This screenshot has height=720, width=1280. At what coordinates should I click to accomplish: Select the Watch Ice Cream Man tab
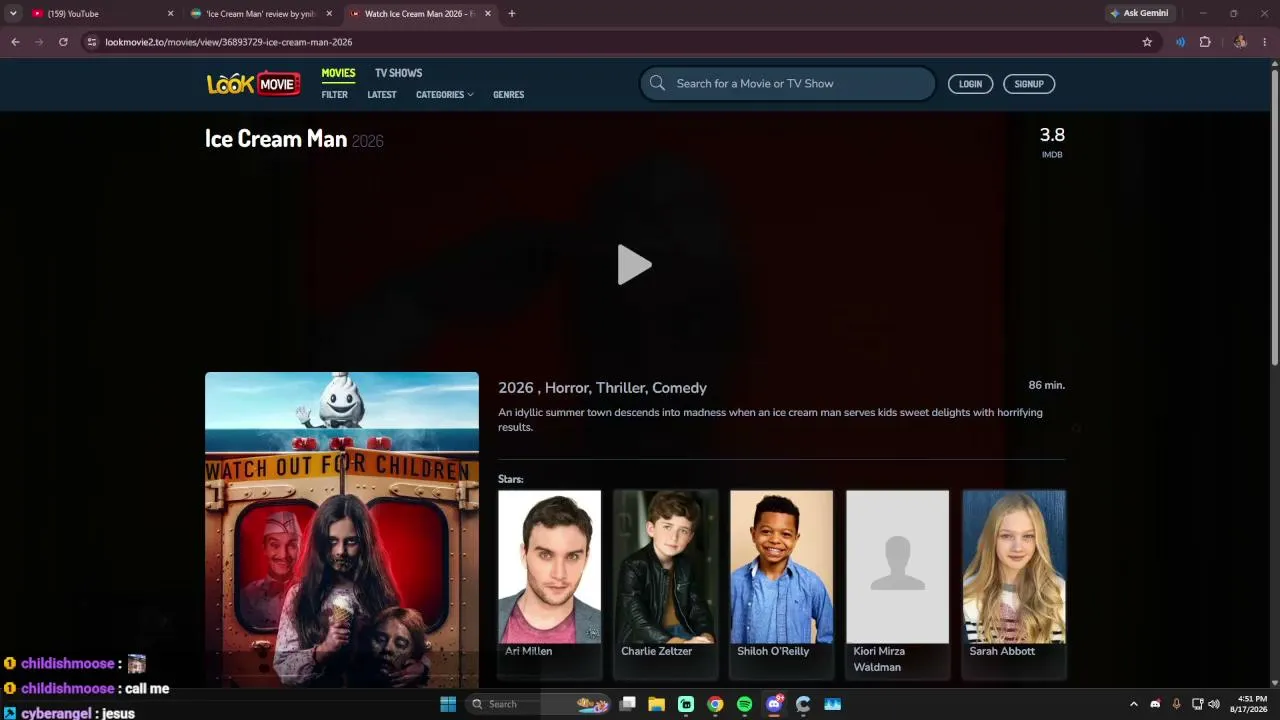click(421, 14)
